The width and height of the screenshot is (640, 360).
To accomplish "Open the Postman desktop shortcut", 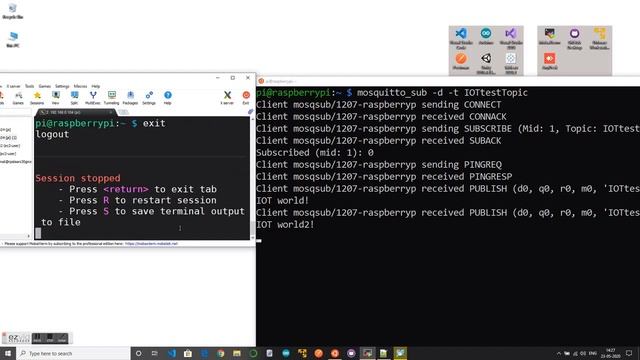I will (x=461, y=61).
